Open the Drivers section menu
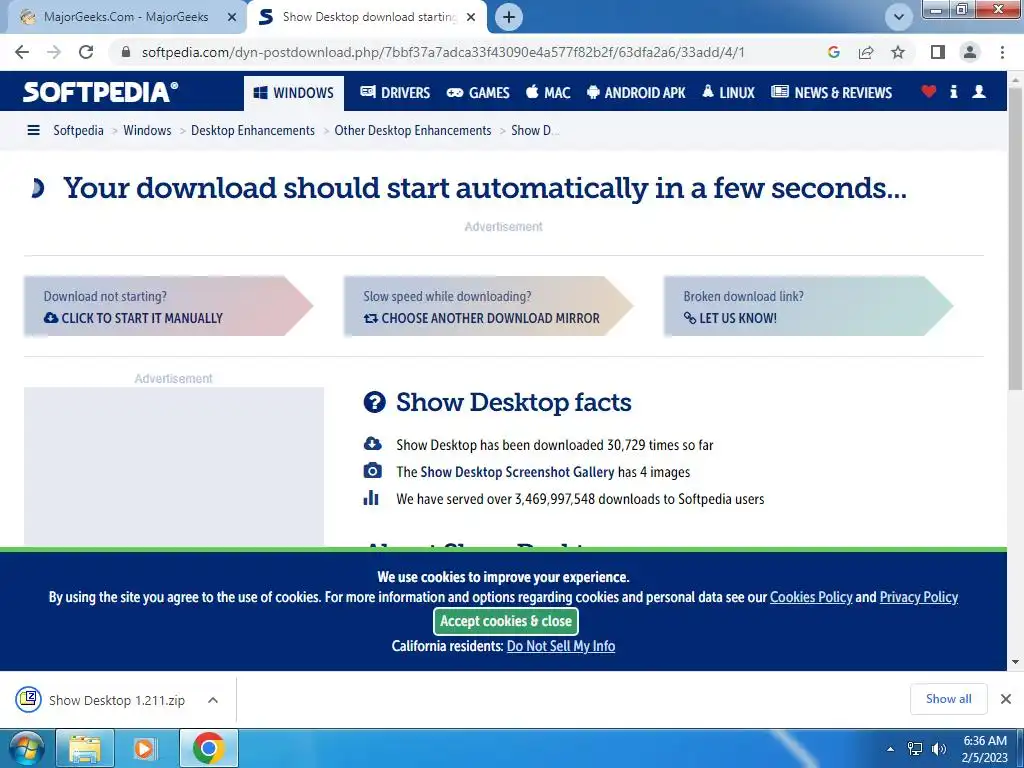 point(395,93)
